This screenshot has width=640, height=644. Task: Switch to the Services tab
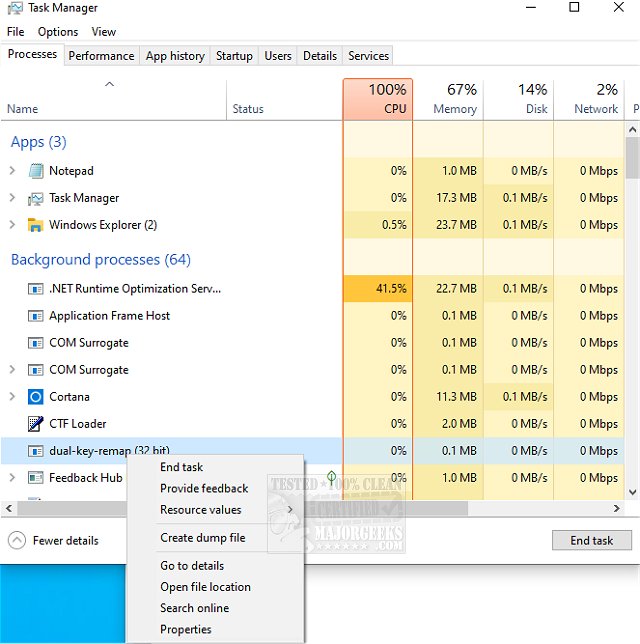point(368,56)
